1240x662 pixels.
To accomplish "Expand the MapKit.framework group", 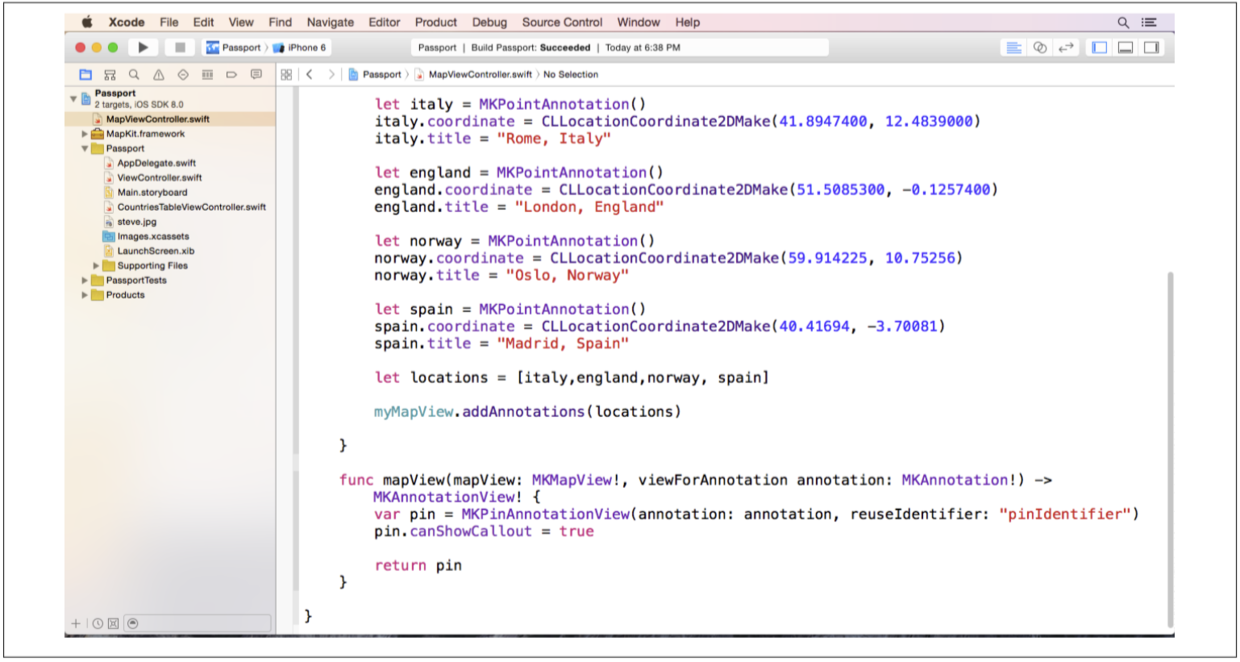I will (x=85, y=134).
